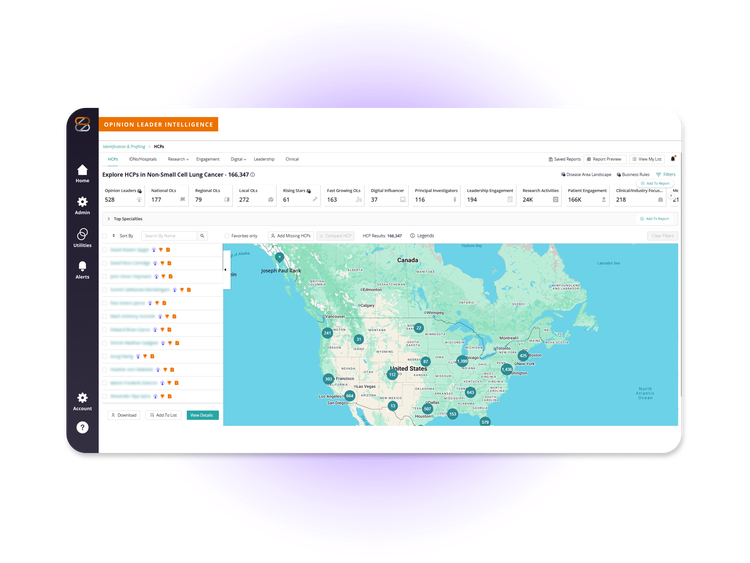Click the Add To List button
The height and width of the screenshot is (563, 750).
(x=163, y=415)
